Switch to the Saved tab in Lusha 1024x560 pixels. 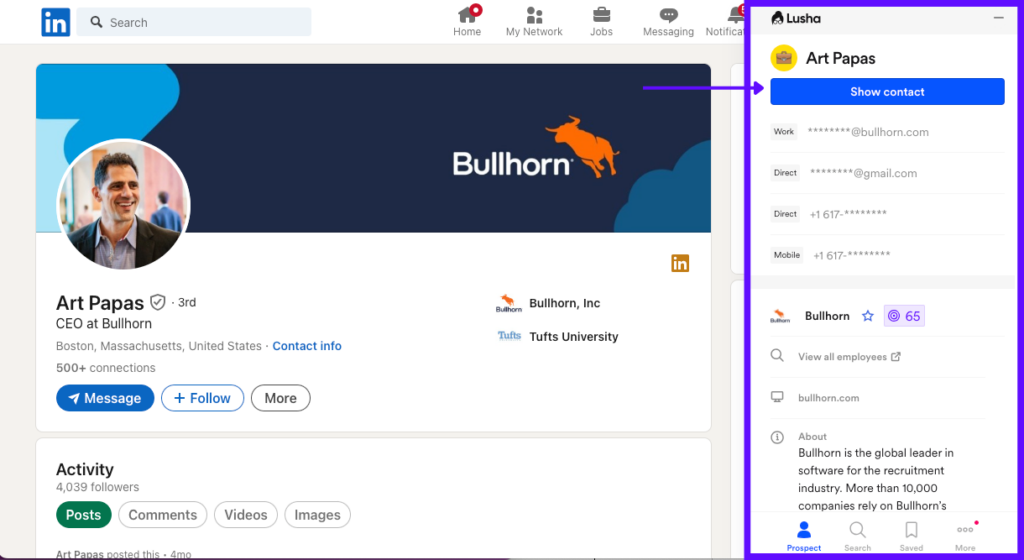911,535
